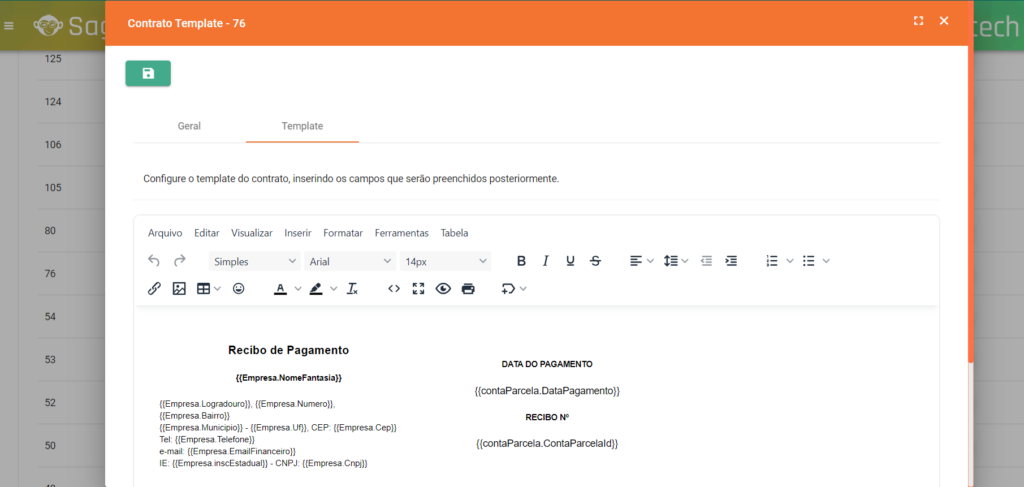Open the Simples paragraph style dropdown
Viewport: 1024px width, 487px height.
pyautogui.click(x=254, y=261)
